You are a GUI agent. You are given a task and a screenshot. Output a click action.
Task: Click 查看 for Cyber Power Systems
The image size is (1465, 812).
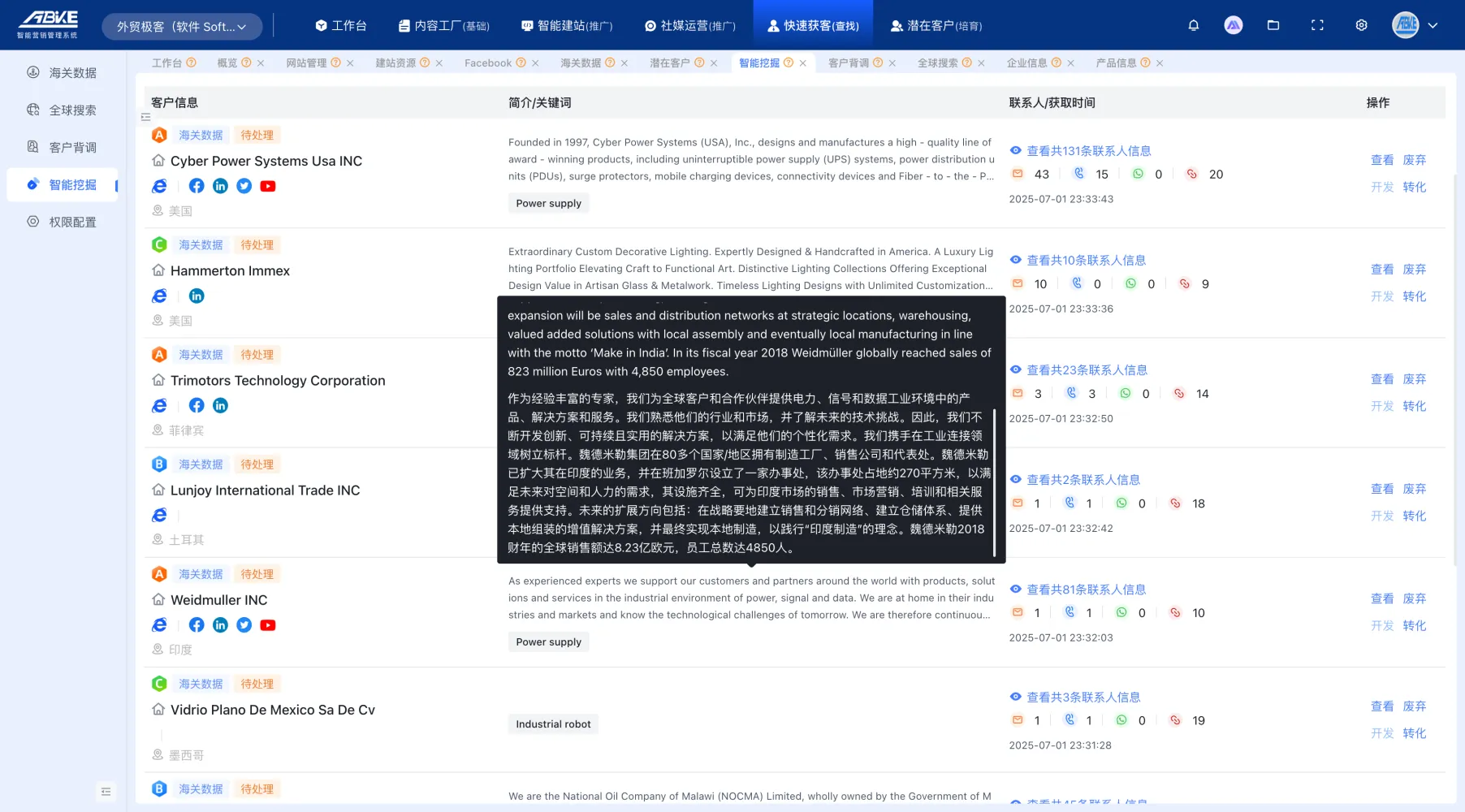coord(1382,161)
